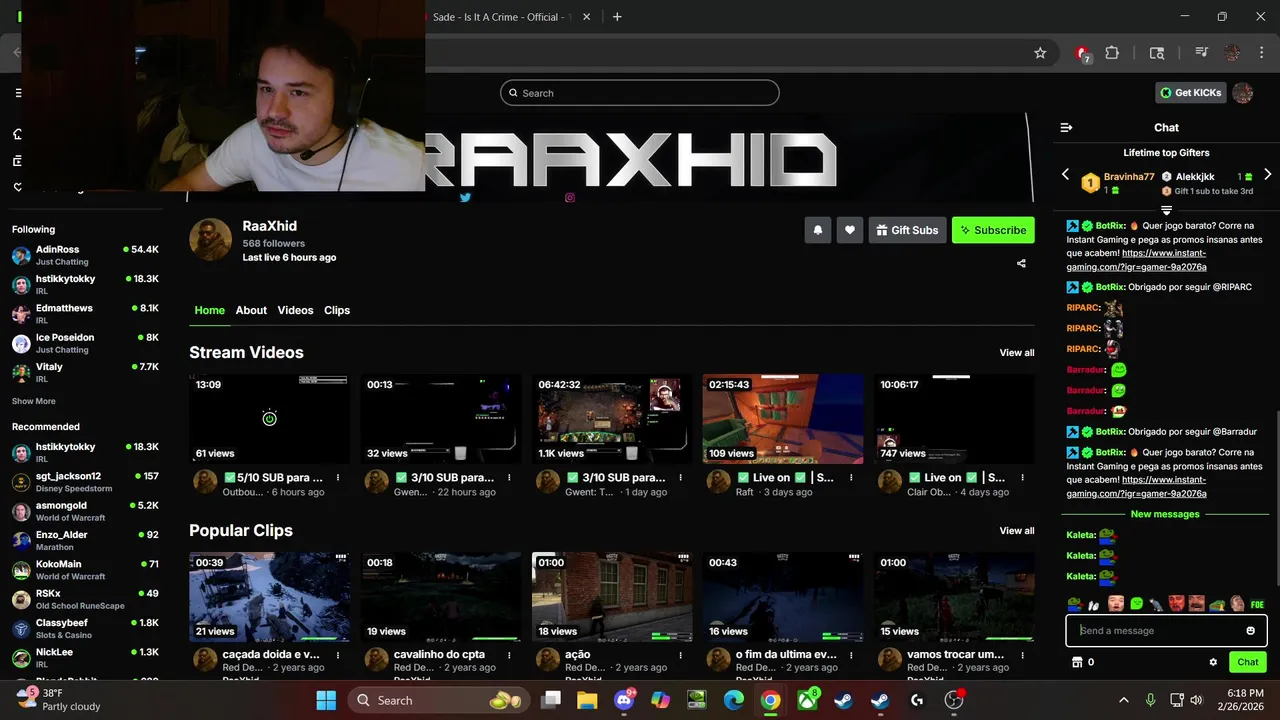Open the share icon below Subscribe
1280x720 pixels.
pyautogui.click(x=1021, y=264)
